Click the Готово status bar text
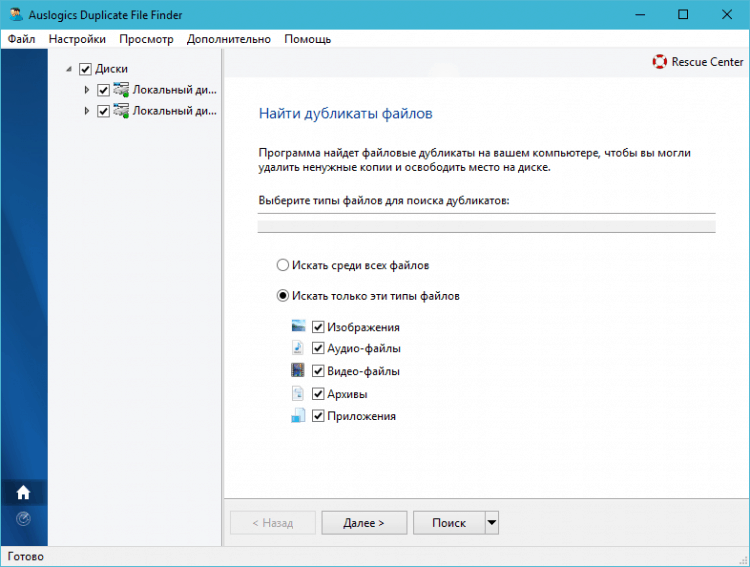Image resolution: width=750 pixels, height=567 pixels. point(26,556)
